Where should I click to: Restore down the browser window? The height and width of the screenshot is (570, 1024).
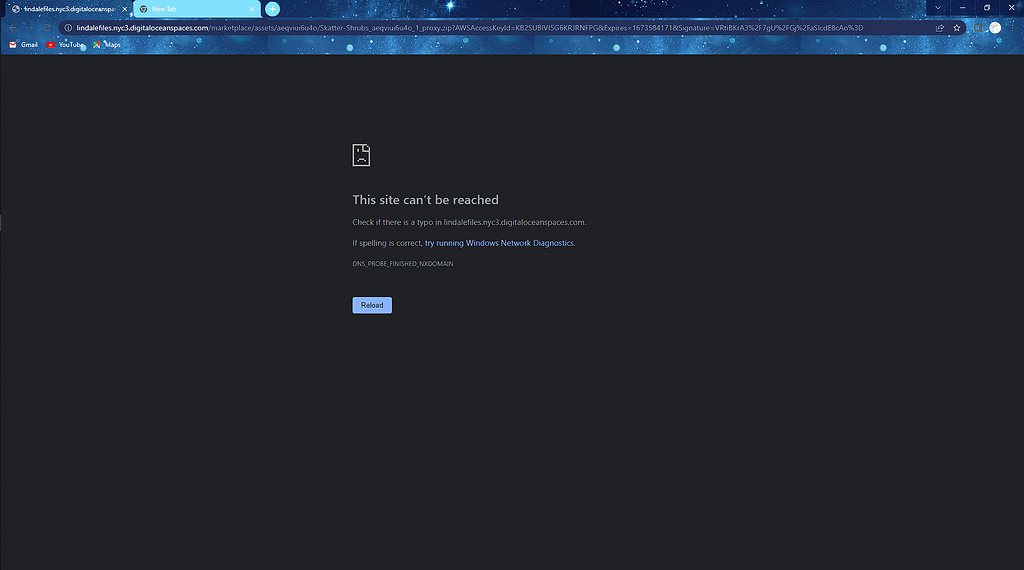coord(987,8)
